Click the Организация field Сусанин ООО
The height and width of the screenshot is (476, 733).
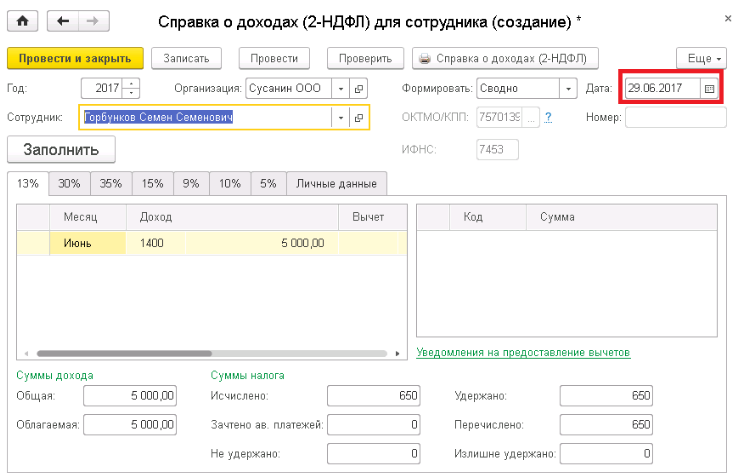point(288,88)
